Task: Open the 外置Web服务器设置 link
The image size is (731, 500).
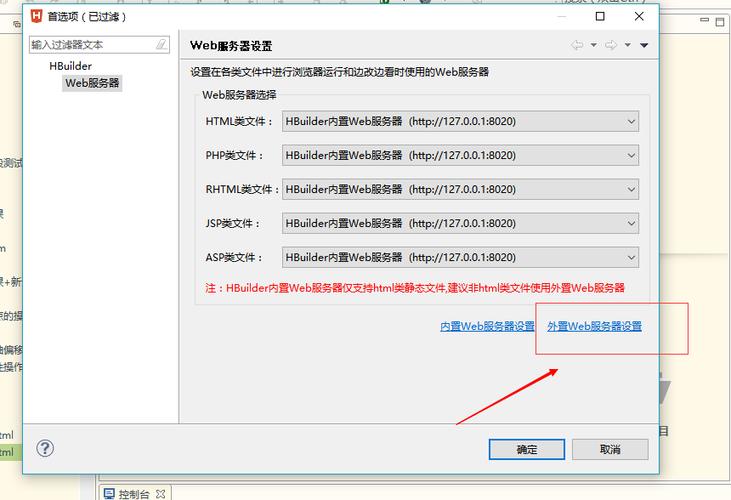Action: (594, 326)
